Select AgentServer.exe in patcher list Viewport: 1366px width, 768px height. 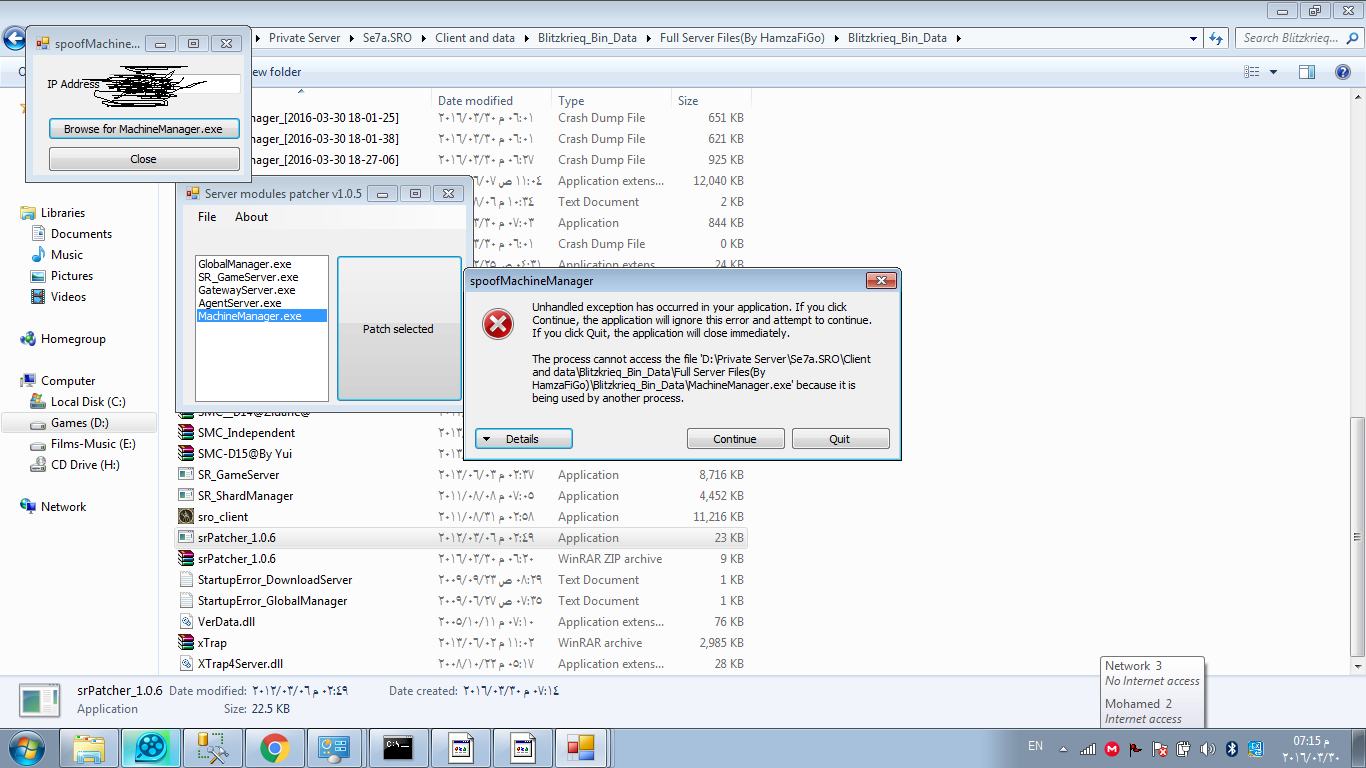[240, 303]
